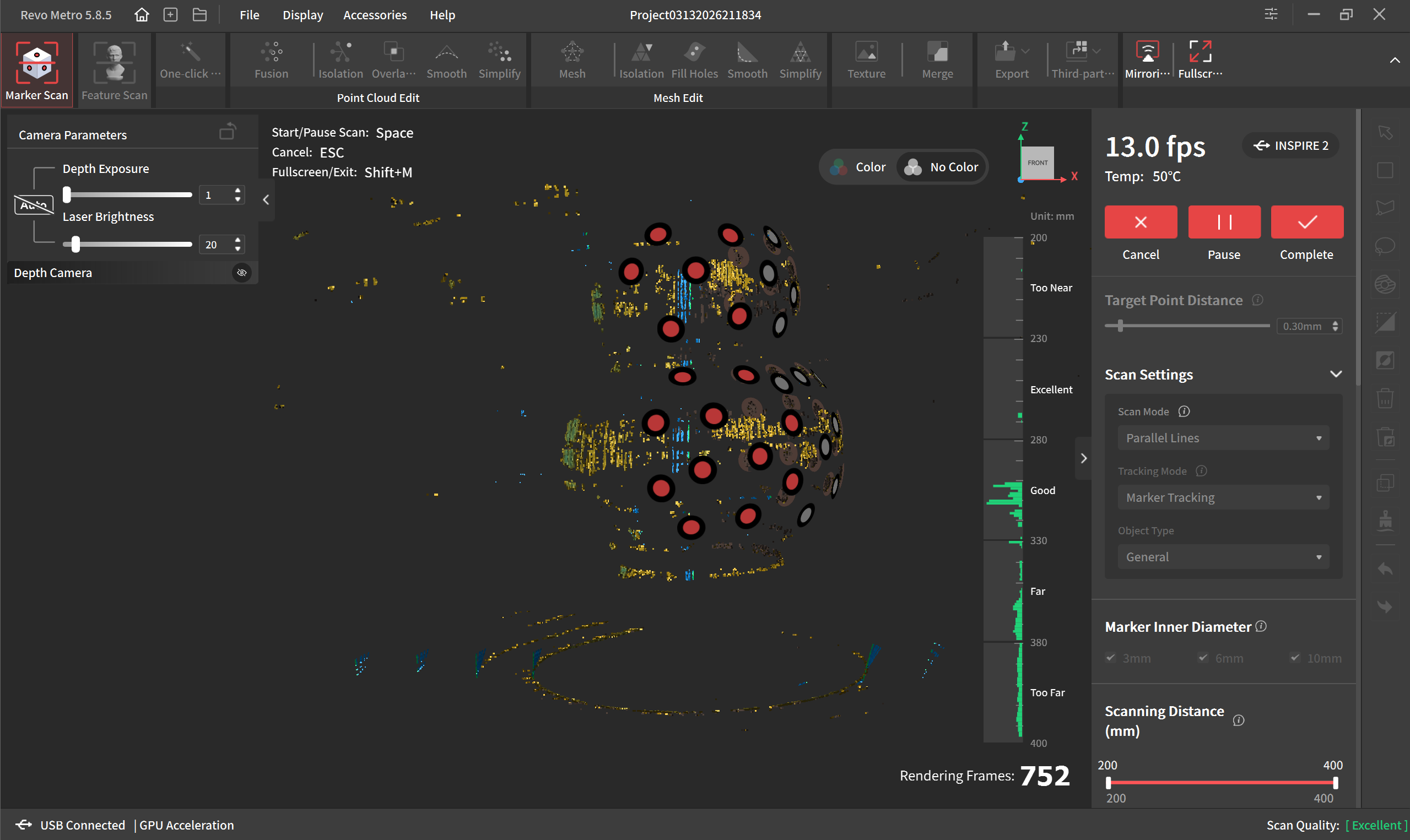The width and height of the screenshot is (1410, 840).
Task: Collapse the Scan Settings section
Action: pos(1335,374)
